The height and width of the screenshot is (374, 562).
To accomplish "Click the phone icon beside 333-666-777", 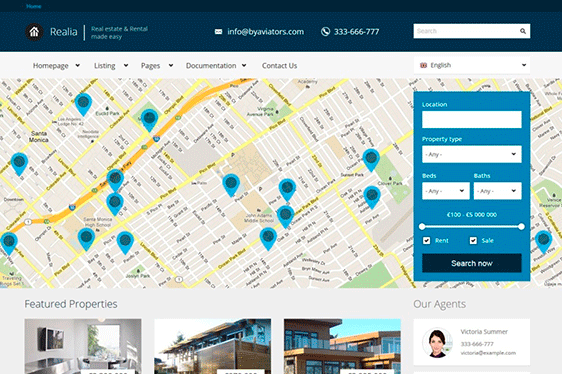I will coord(325,32).
